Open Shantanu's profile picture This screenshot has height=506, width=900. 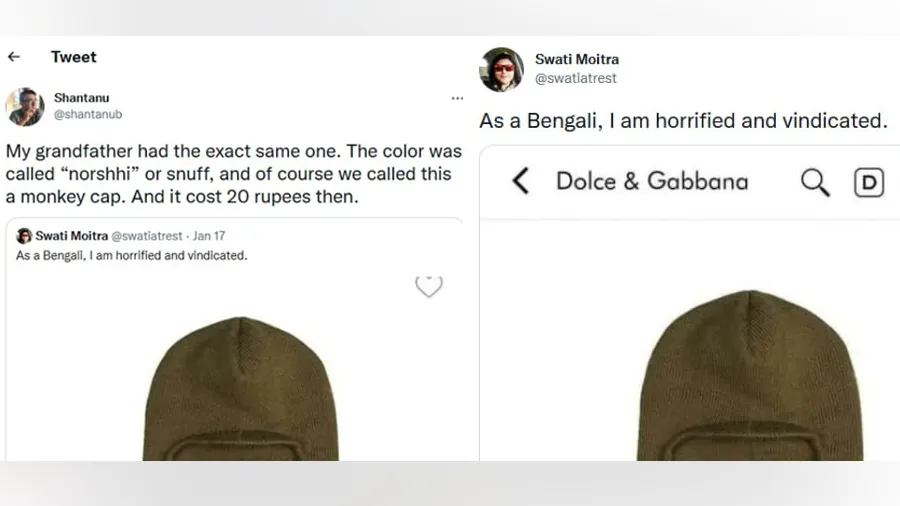coord(25,107)
